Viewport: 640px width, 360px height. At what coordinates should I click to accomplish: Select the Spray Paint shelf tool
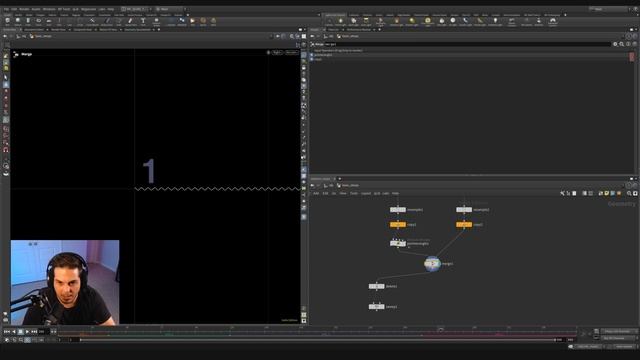pos(131,21)
